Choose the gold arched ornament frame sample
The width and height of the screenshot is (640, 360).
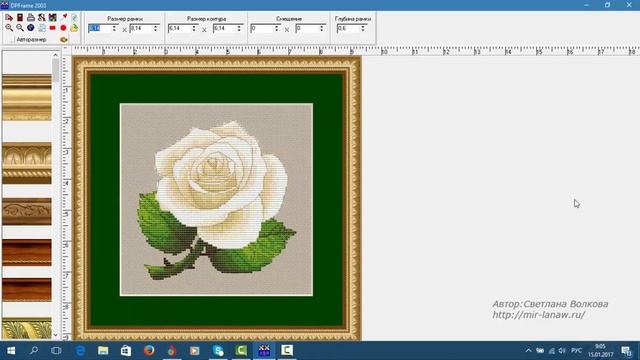tap(27, 163)
